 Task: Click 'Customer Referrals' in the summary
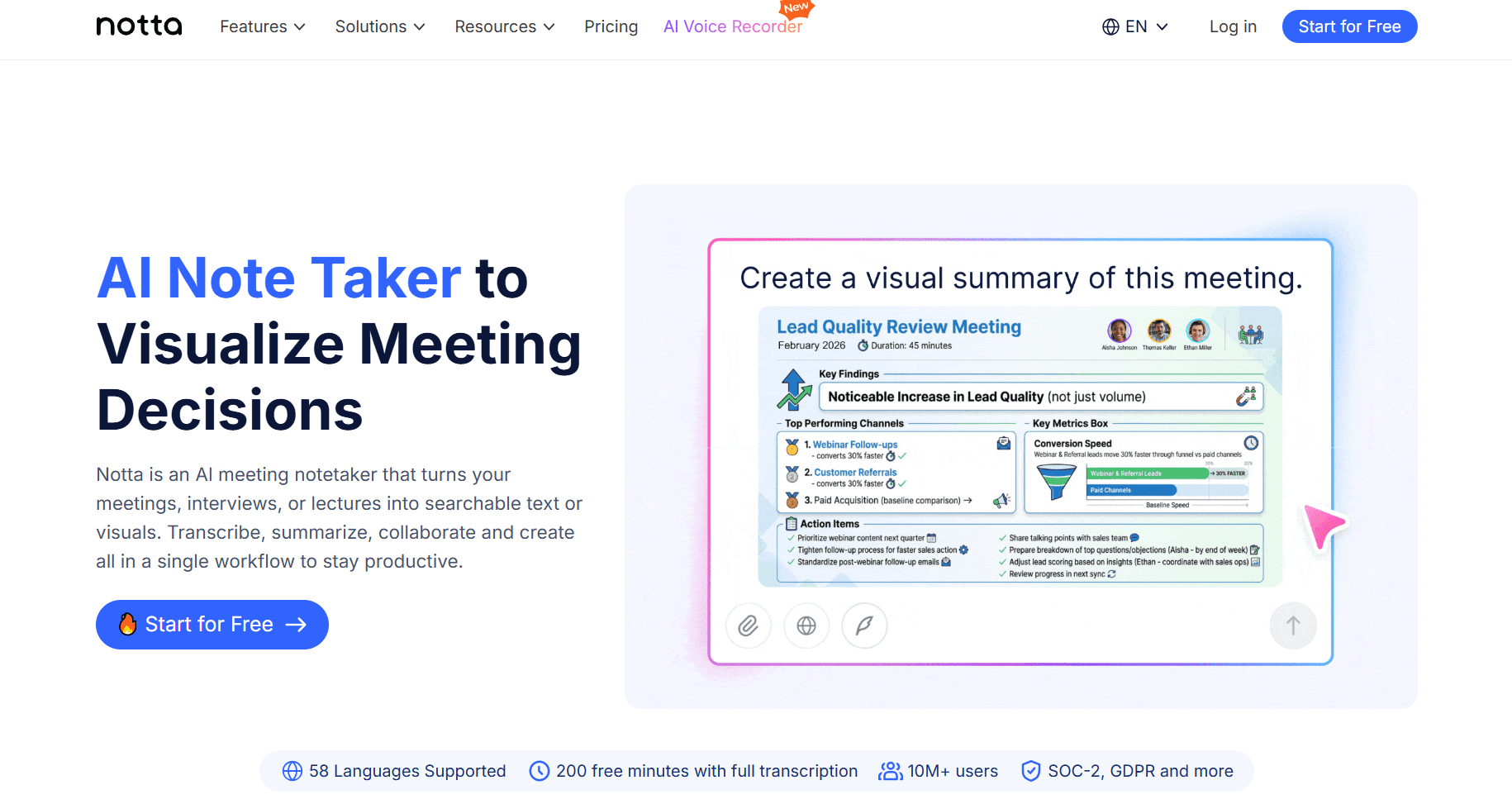(855, 473)
